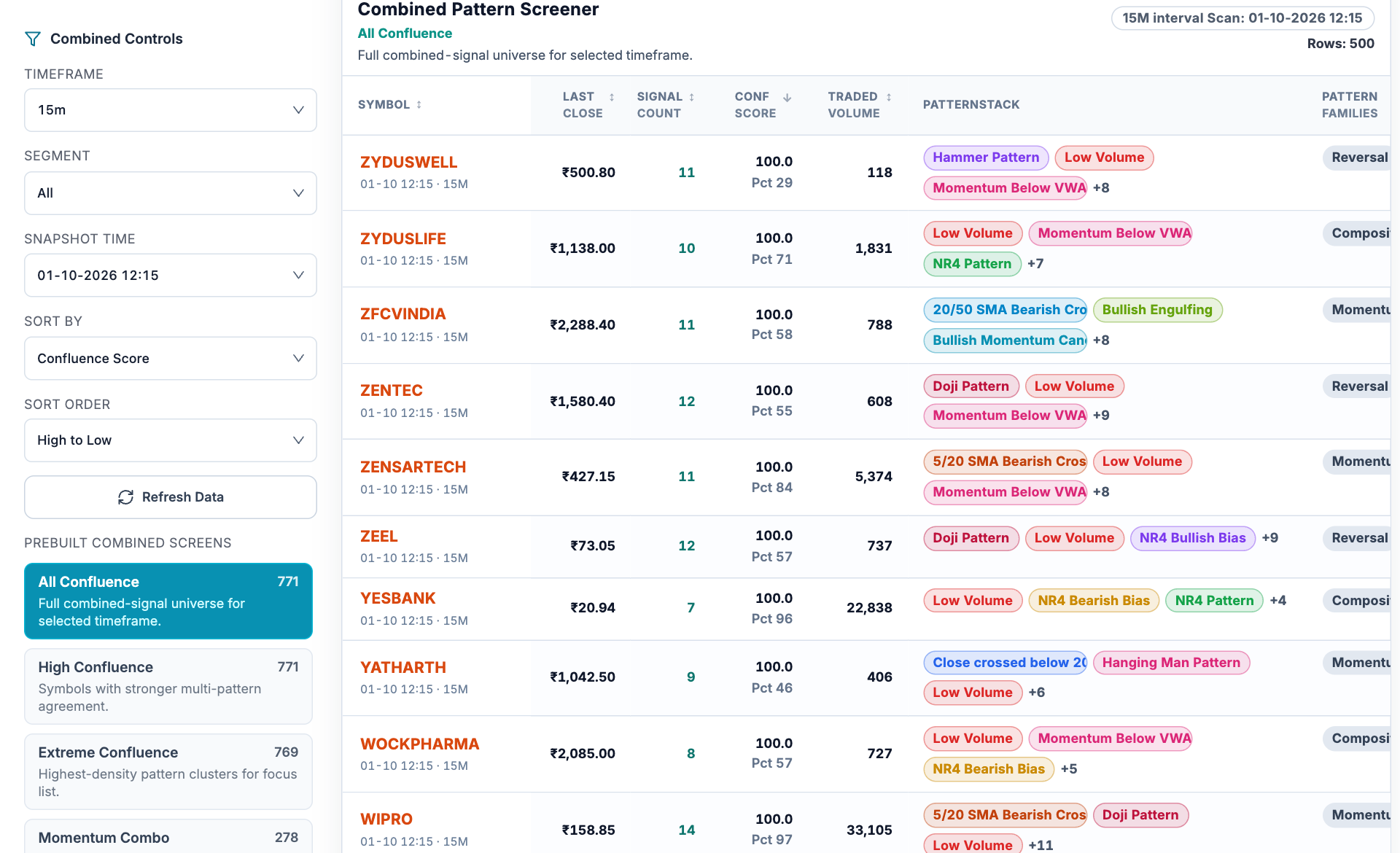Click WIPRO signal count 14
Image resolution: width=1400 pixels, height=853 pixels.
click(x=686, y=830)
